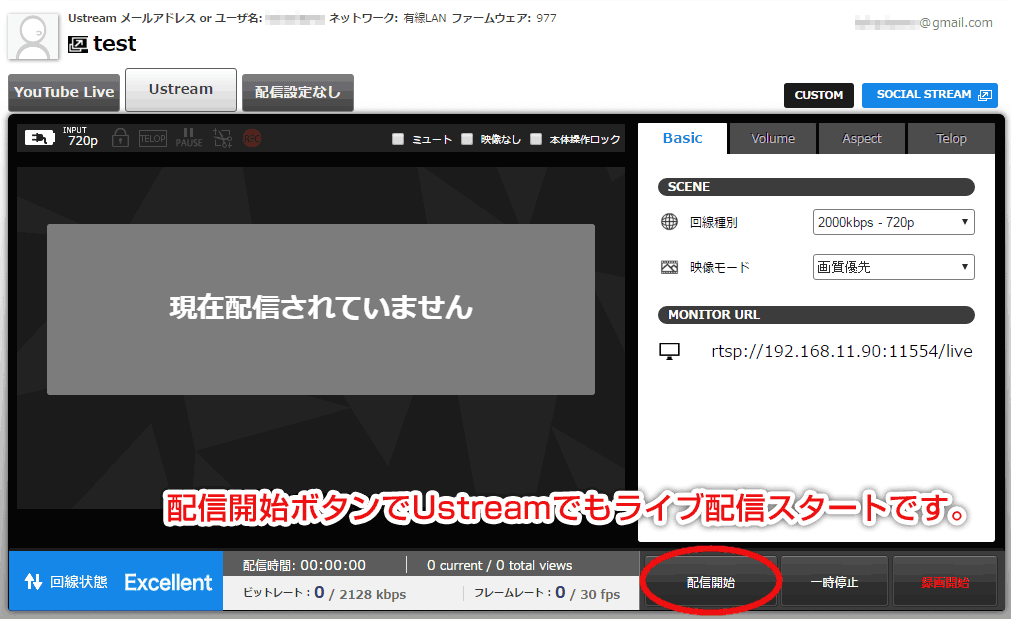Click the ビットレート 0 / 2128 kbps readout
The image size is (1011, 619).
point(324,593)
